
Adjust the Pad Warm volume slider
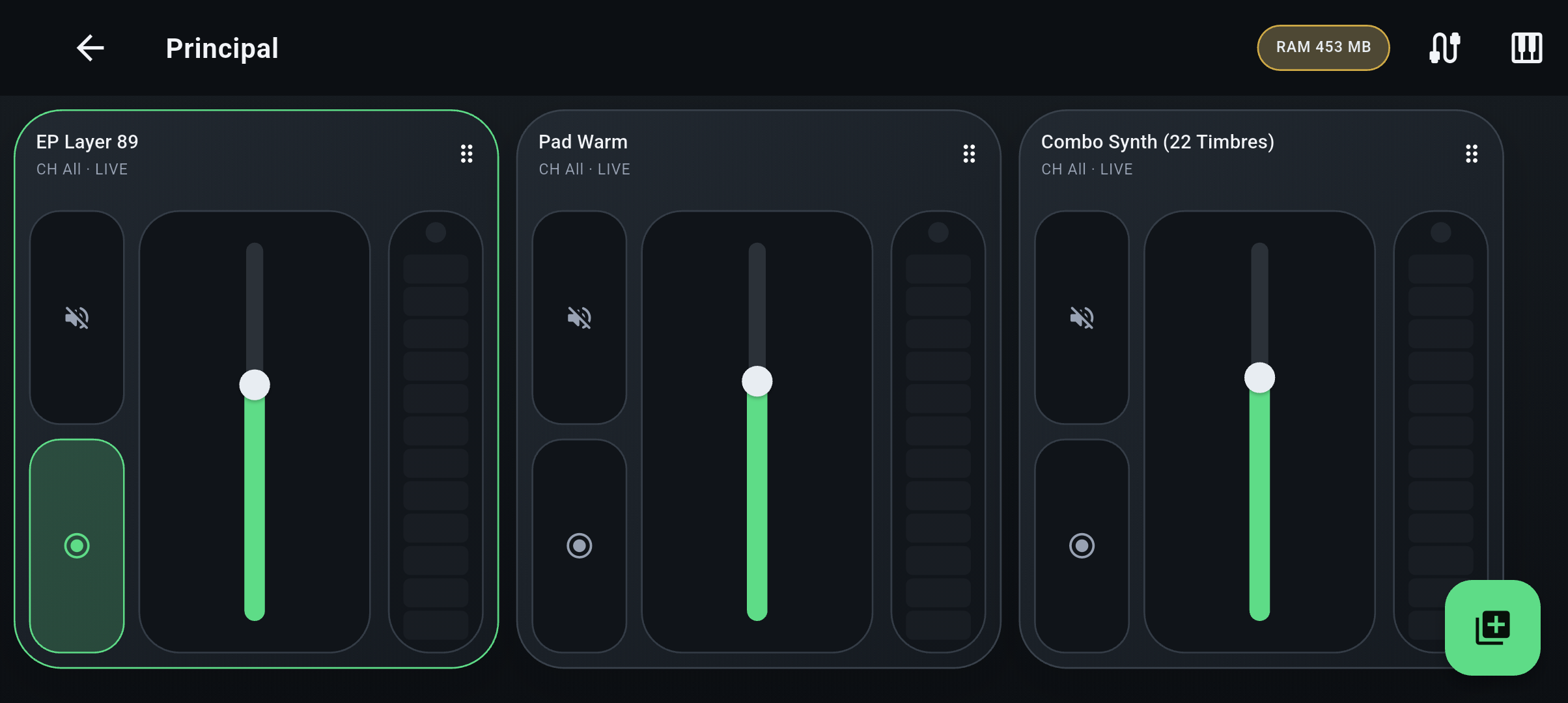tap(757, 382)
